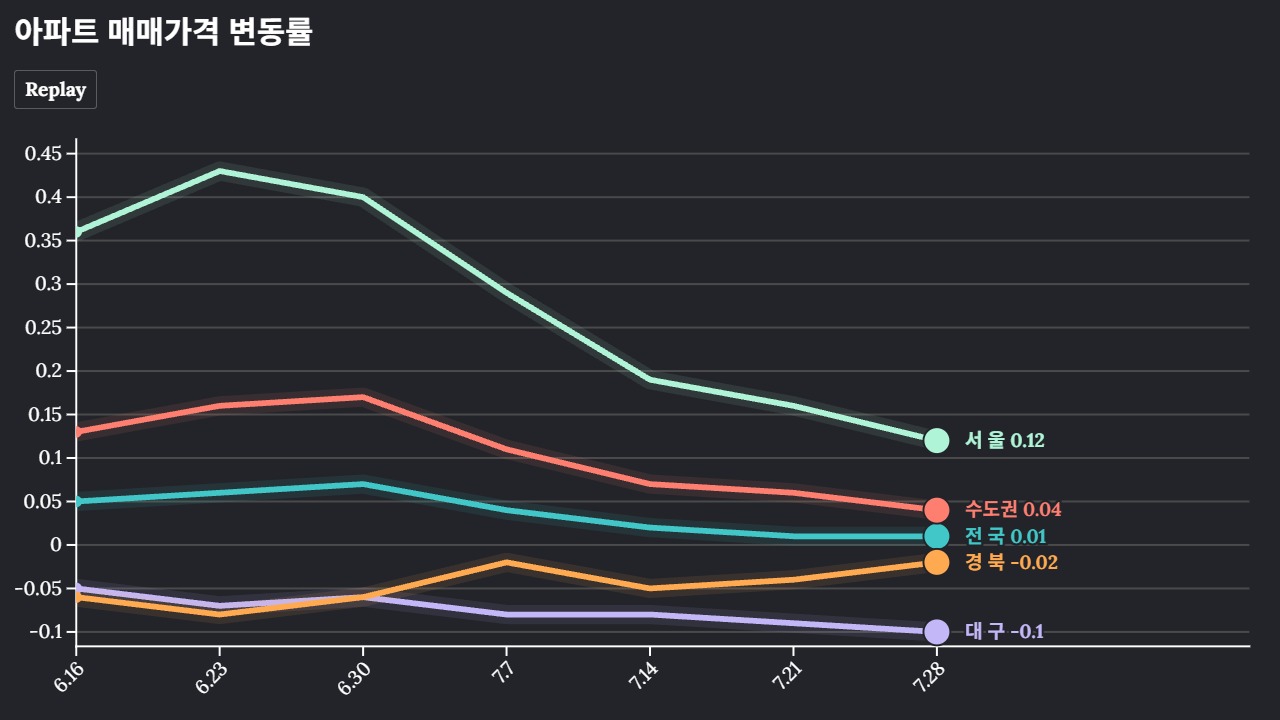Click the chart title 아파트 매매가격 변동률
The height and width of the screenshot is (720, 1280).
163,31
